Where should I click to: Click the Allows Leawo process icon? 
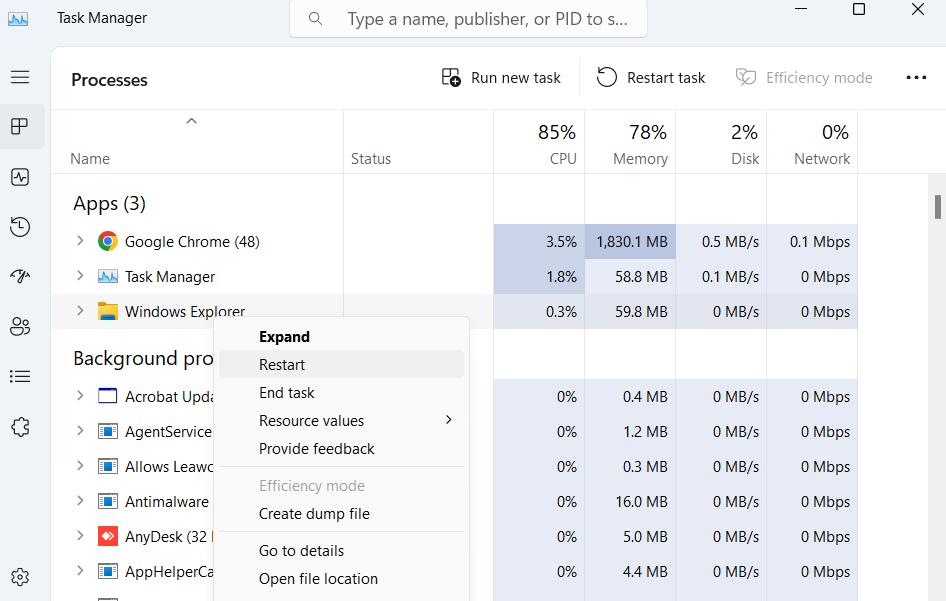[x=107, y=466]
